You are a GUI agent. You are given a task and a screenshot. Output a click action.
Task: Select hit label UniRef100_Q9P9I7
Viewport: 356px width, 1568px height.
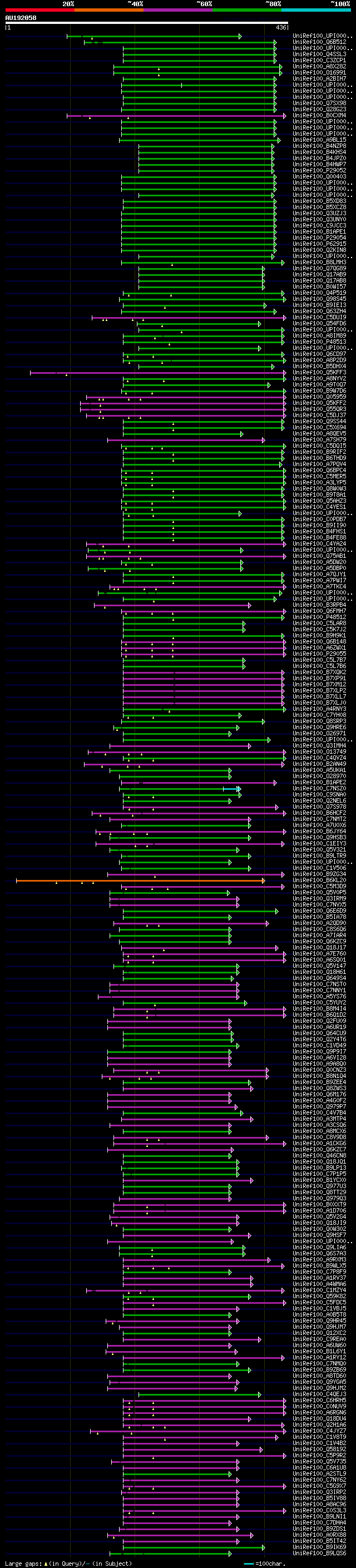pyautogui.click(x=319, y=1052)
